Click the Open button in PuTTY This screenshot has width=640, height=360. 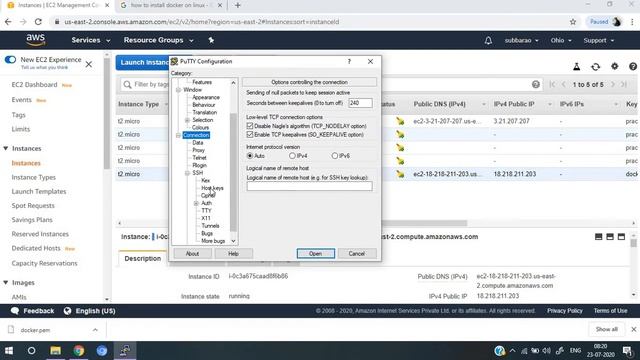(316, 253)
